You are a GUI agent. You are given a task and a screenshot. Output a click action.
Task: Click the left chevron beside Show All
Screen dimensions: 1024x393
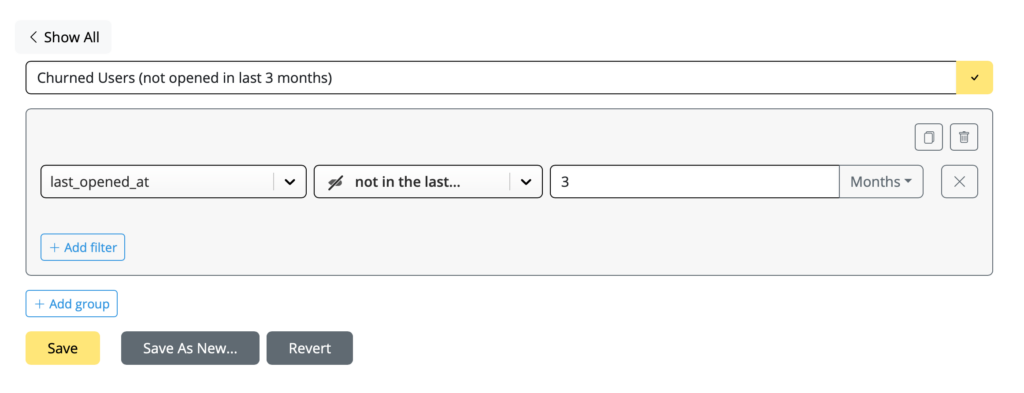point(33,37)
